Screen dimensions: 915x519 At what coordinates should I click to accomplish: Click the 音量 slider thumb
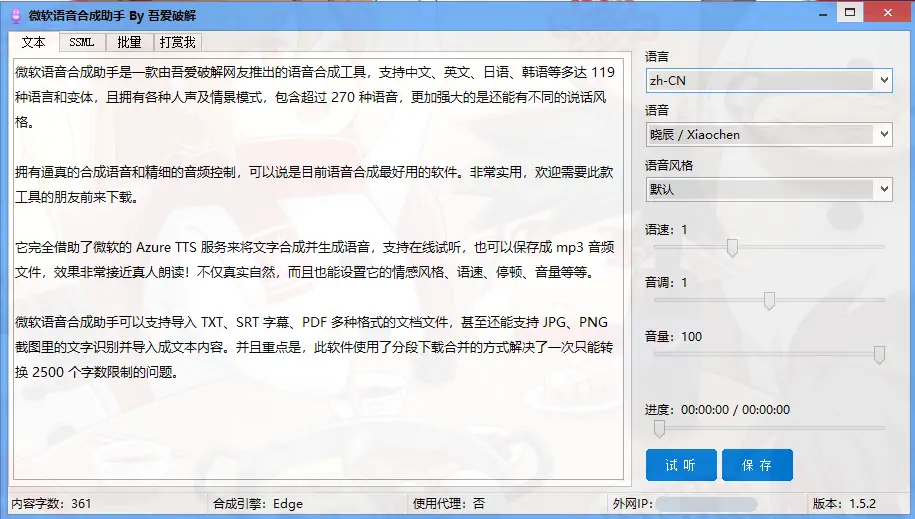click(879, 354)
